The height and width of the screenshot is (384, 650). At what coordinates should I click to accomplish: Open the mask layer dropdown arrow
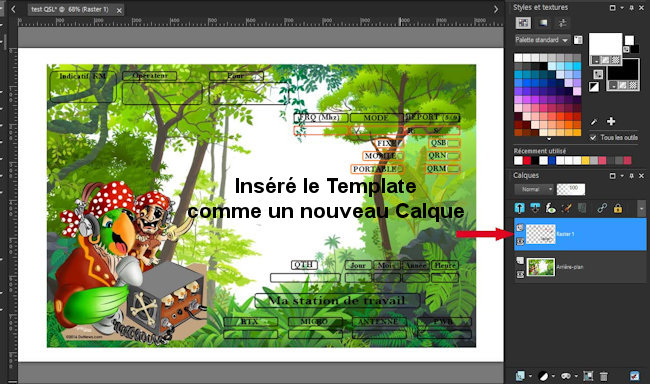pos(576,377)
